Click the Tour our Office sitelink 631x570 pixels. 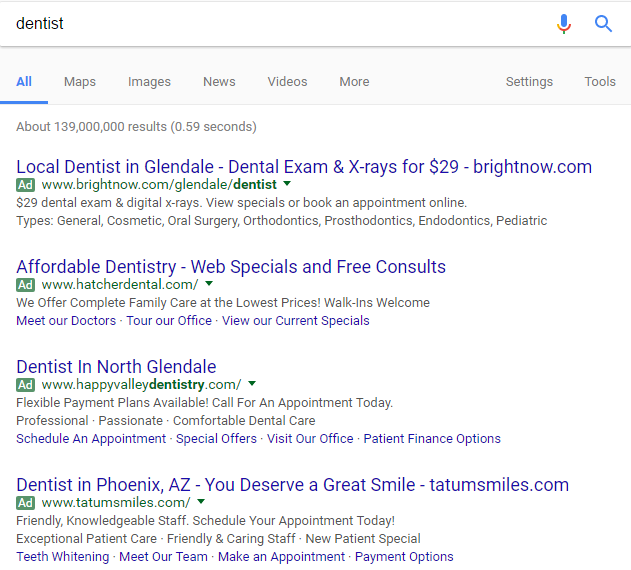[169, 321]
